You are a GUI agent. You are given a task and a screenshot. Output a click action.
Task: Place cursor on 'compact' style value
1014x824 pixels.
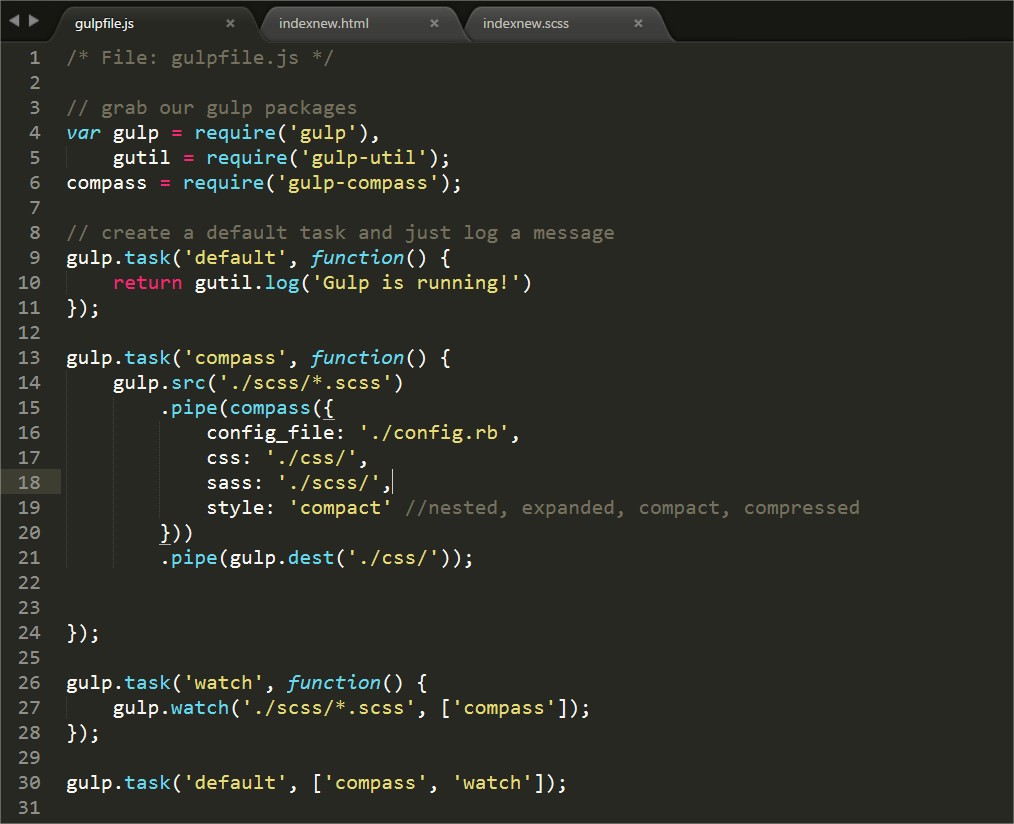click(x=341, y=508)
